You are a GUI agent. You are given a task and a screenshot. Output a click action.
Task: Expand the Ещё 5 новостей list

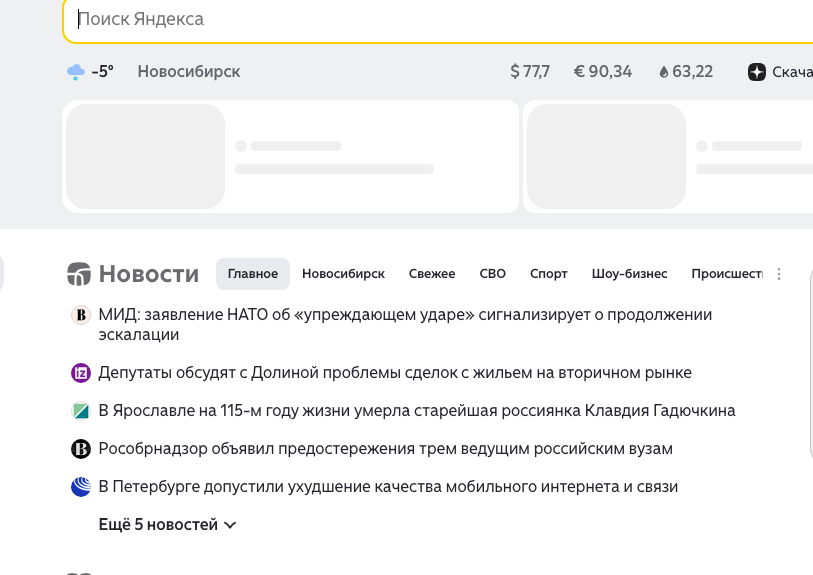pyautogui.click(x=167, y=525)
